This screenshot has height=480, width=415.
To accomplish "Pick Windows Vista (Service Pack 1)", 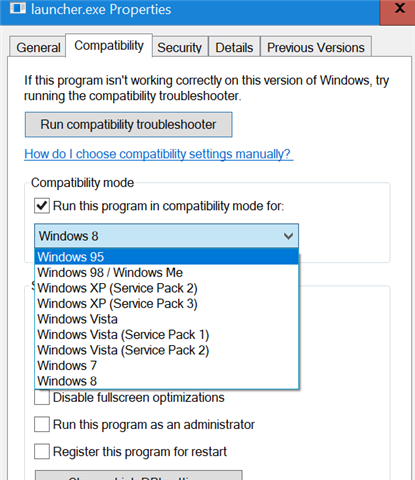I will [x=166, y=335].
